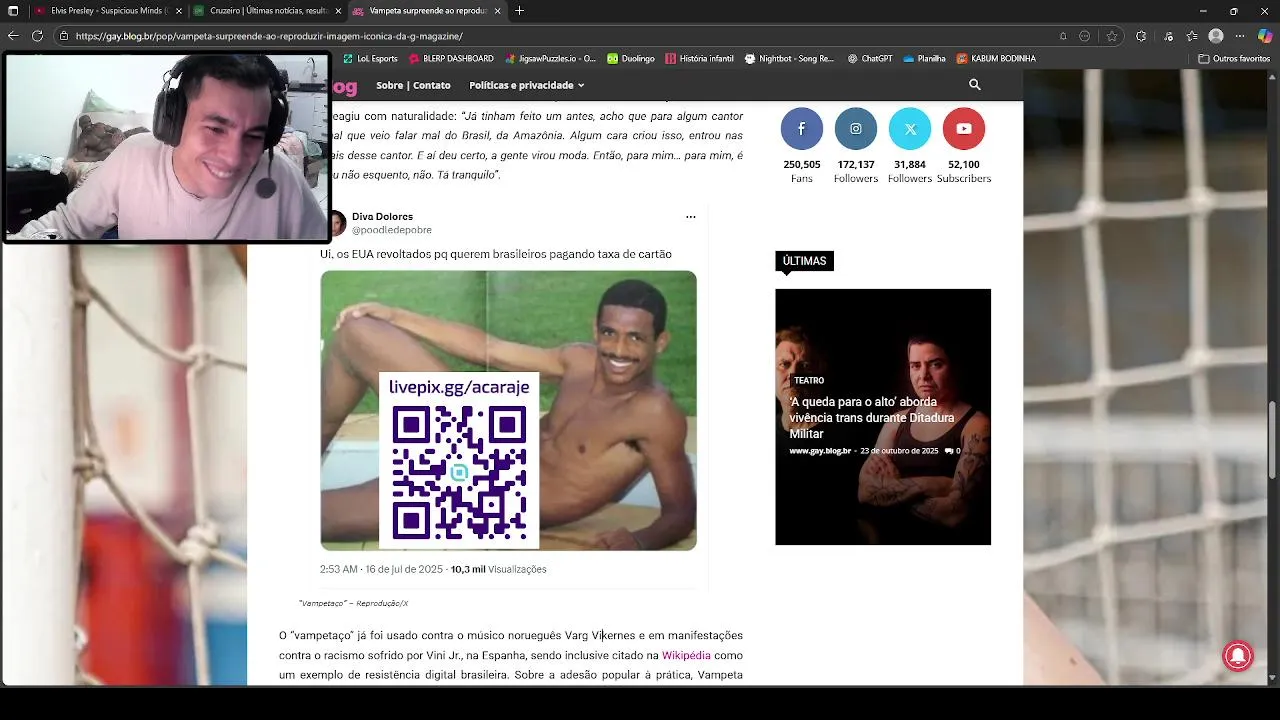Open the História infantil bookmark
Image resolution: width=1280 pixels, height=720 pixels.
[700, 59]
